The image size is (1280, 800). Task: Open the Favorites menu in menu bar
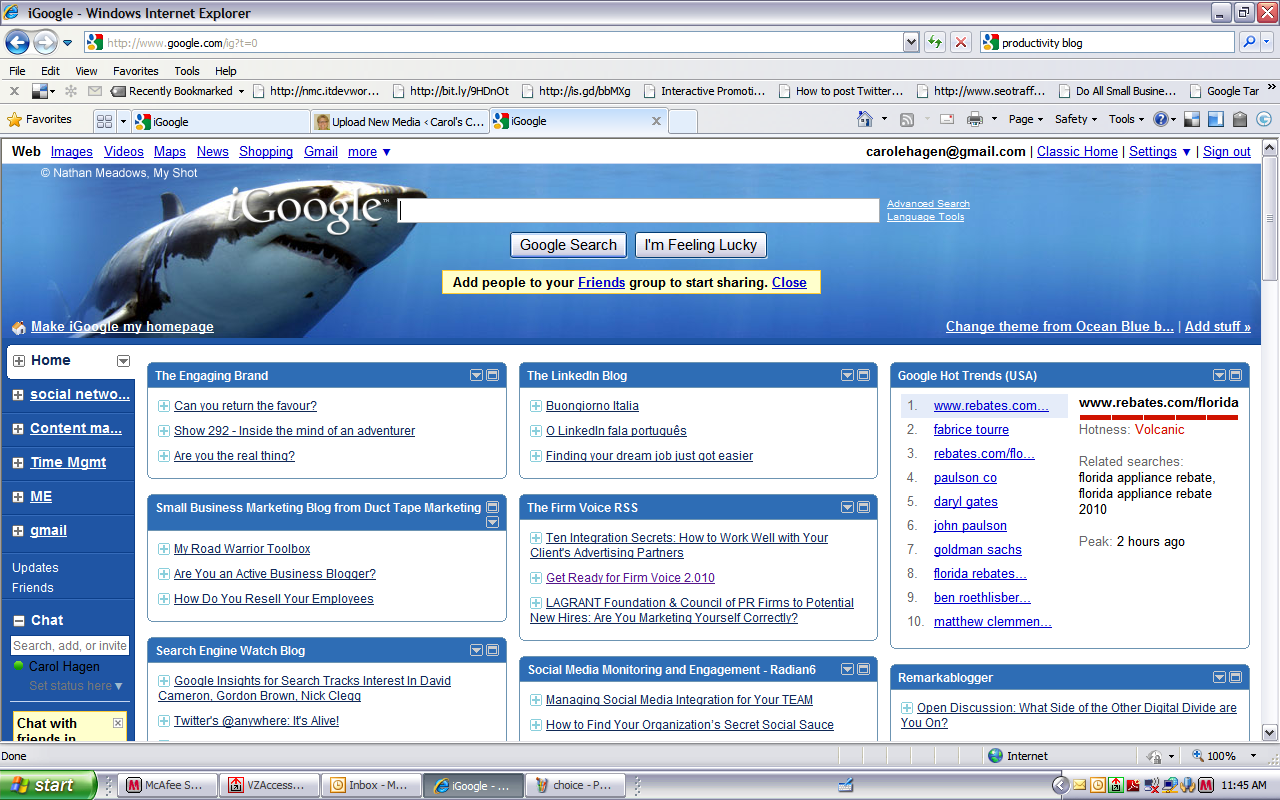point(135,71)
